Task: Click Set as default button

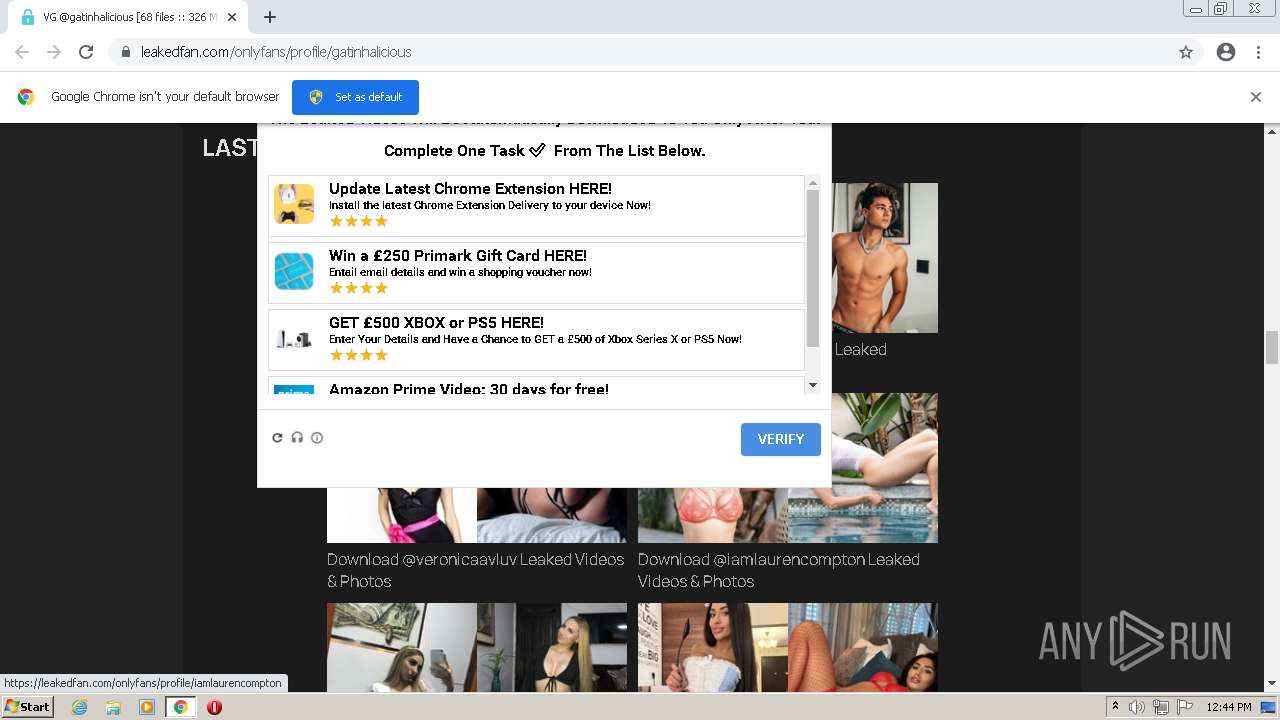Action: click(355, 97)
